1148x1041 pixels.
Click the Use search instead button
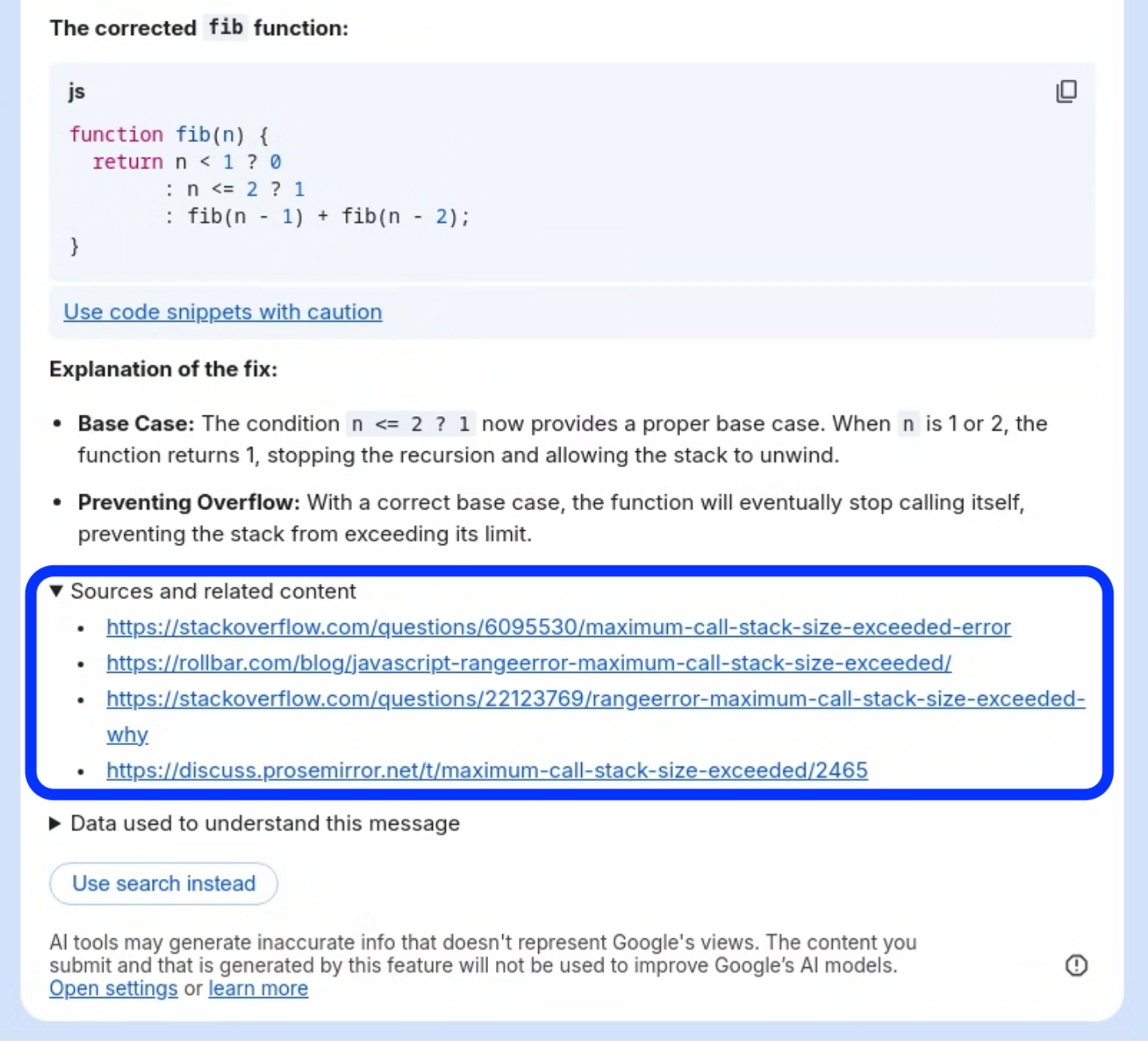(163, 883)
